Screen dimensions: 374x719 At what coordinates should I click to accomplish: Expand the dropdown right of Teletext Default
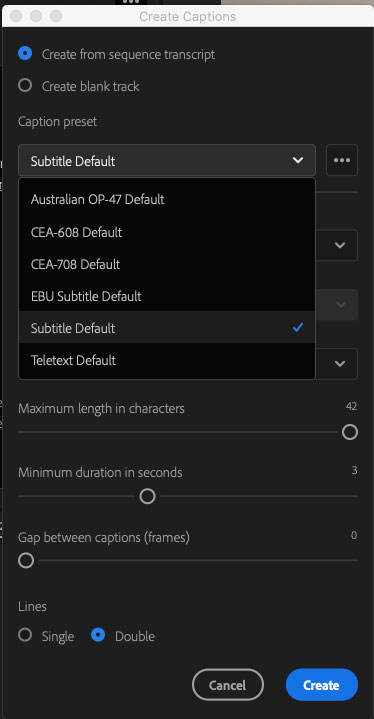[x=340, y=364]
